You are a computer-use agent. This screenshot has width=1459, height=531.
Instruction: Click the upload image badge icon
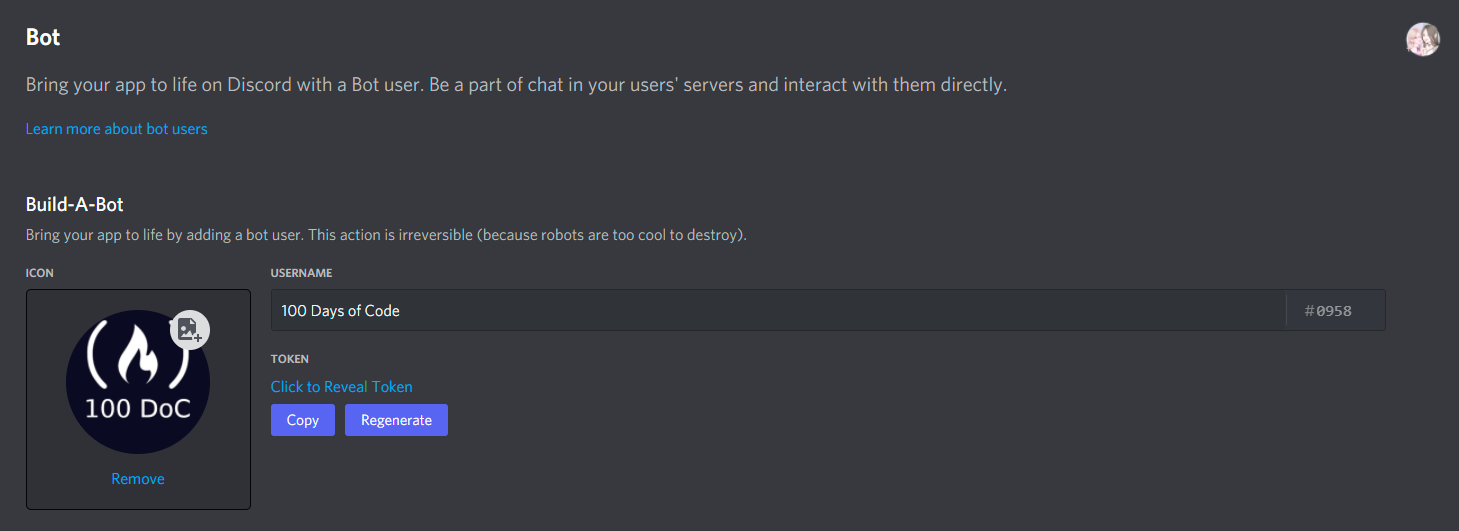(190, 329)
